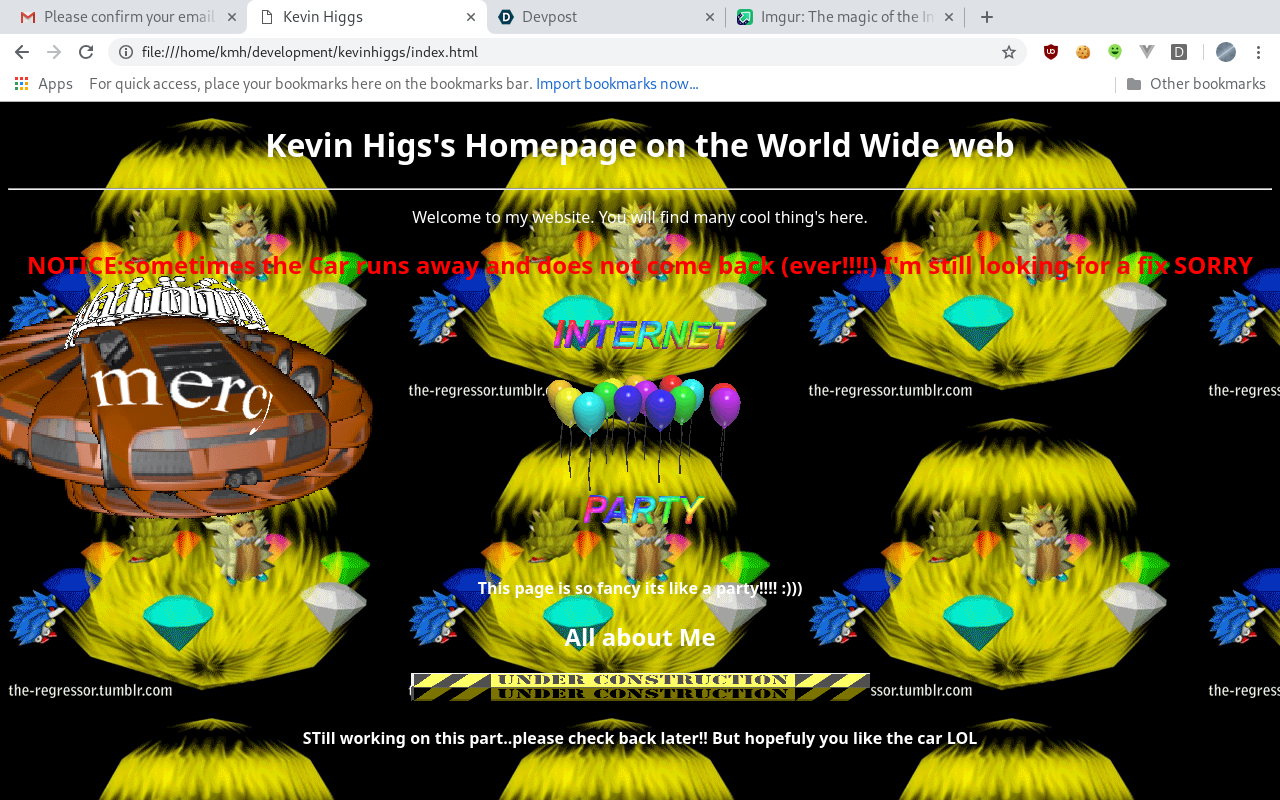
Task: Click the D extension icon in the toolbar
Action: click(x=1179, y=52)
